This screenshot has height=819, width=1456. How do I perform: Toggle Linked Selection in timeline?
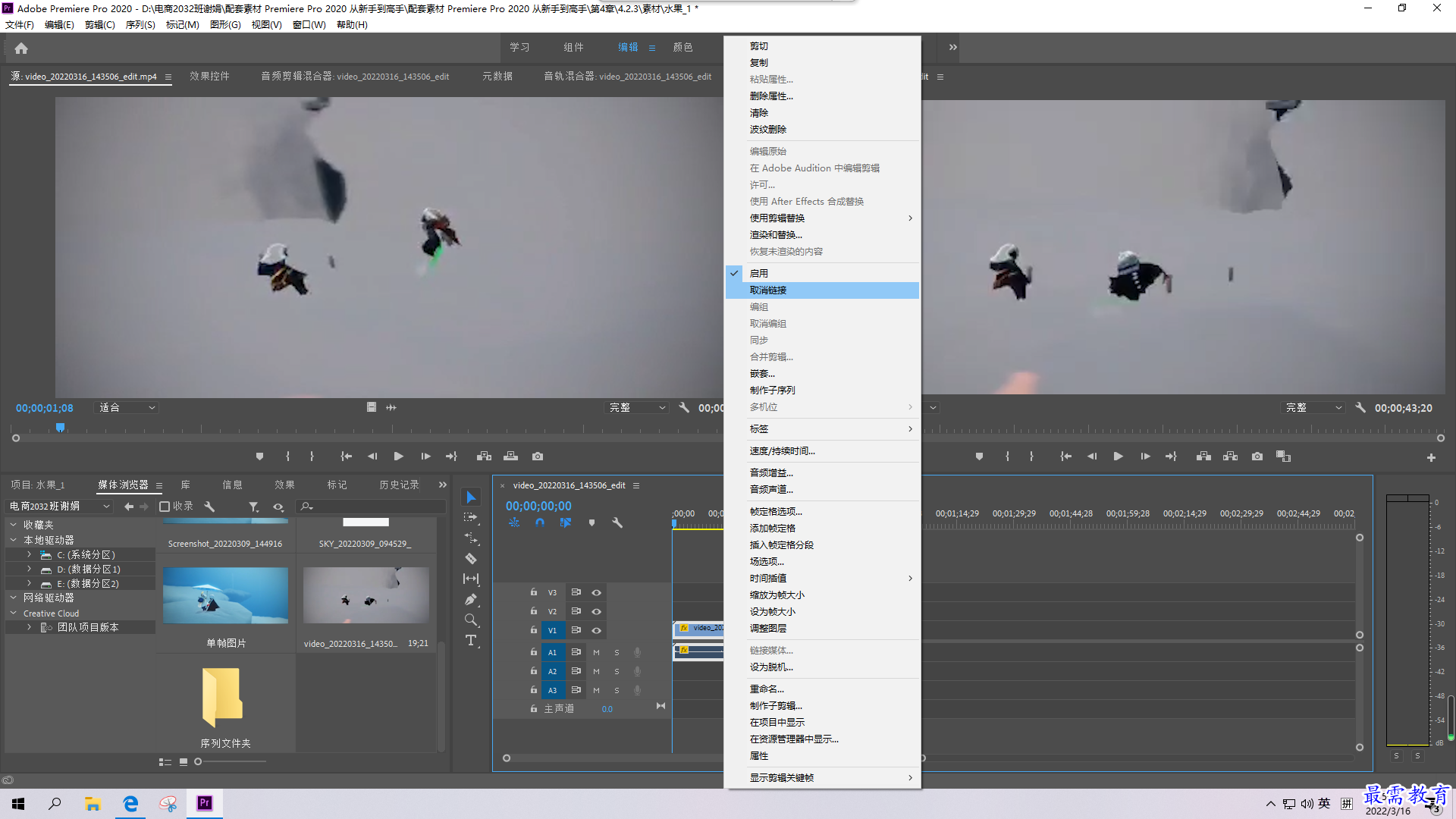pos(566,522)
